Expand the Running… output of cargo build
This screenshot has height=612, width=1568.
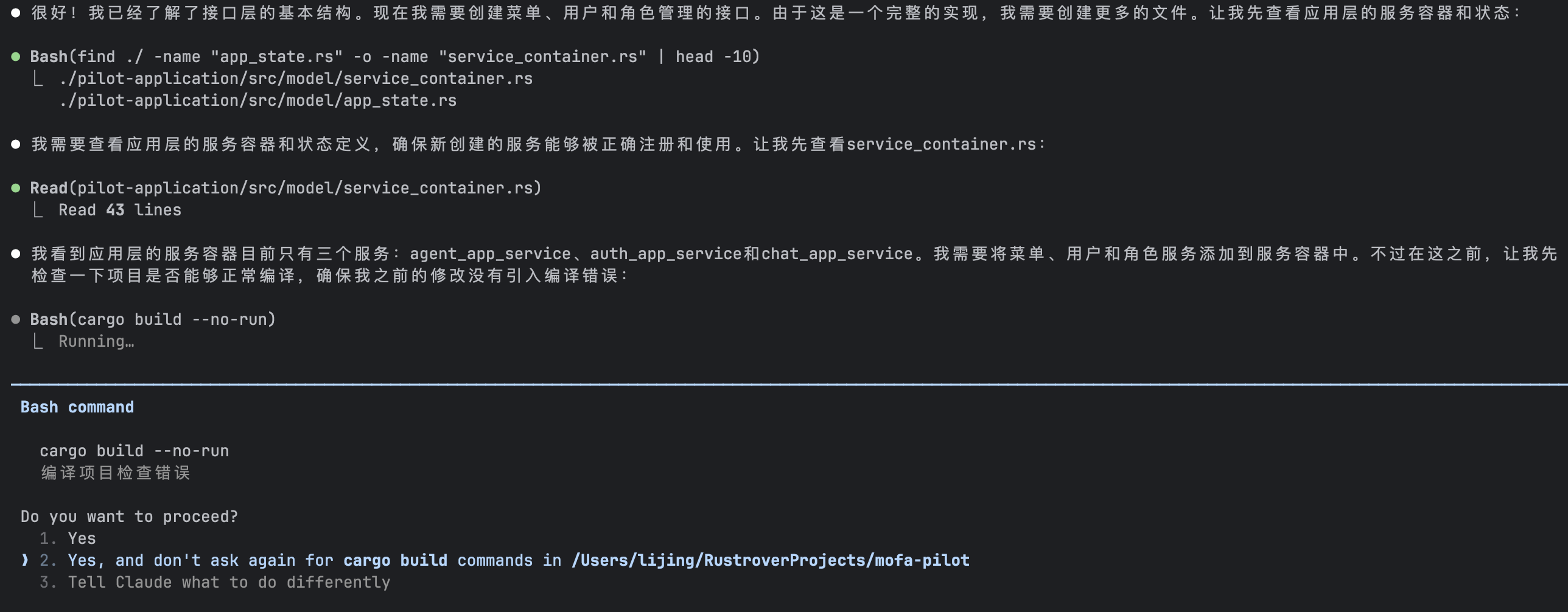(96, 342)
